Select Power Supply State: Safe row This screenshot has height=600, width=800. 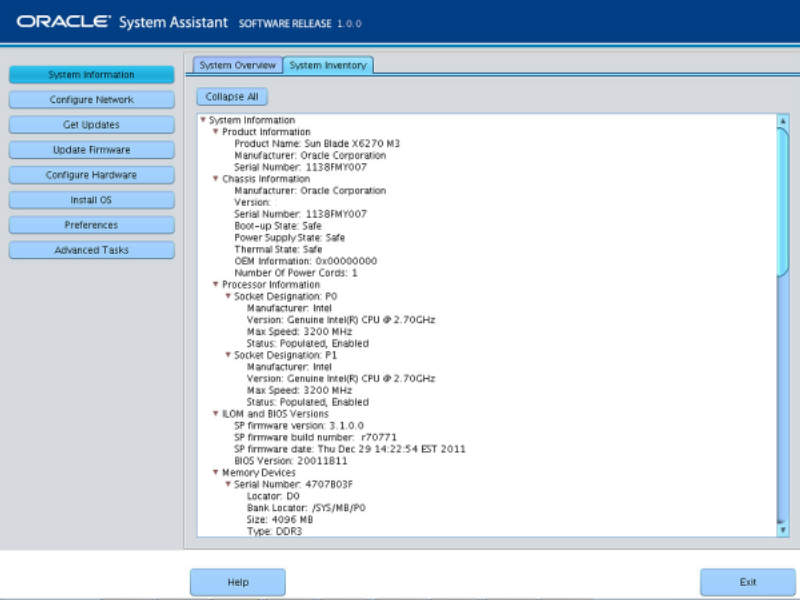point(289,237)
